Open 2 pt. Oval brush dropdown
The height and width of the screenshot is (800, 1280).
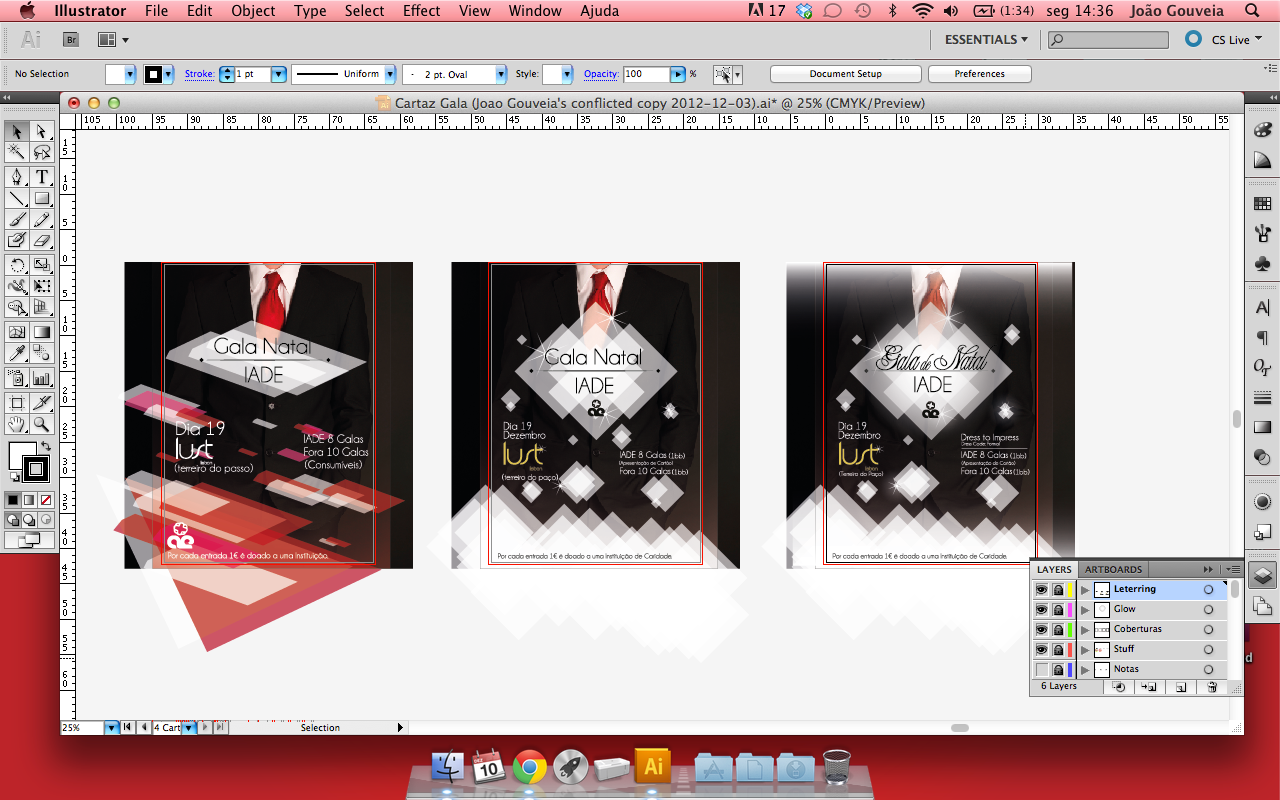tap(501, 74)
